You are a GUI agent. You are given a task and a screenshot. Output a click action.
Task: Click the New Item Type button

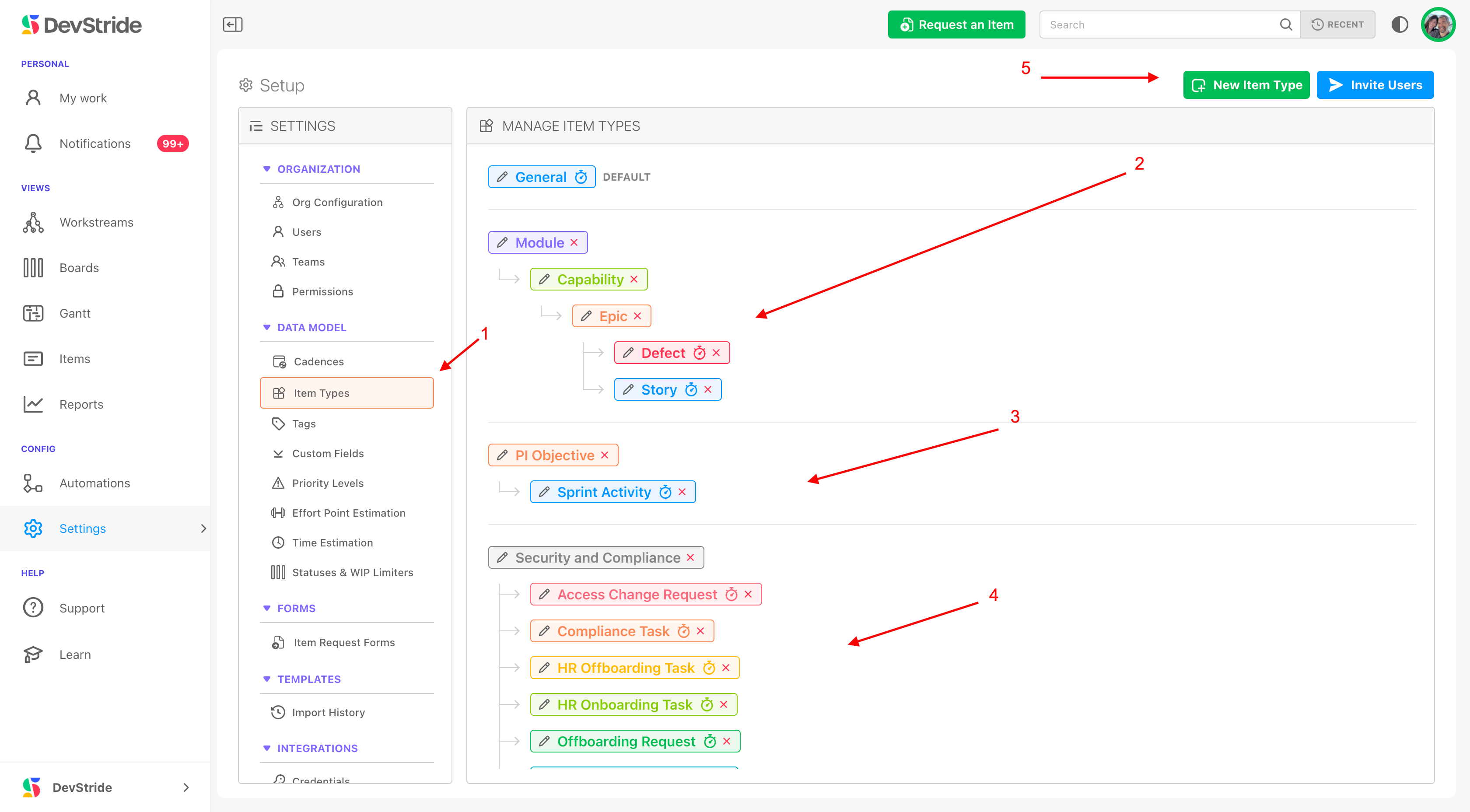[1246, 85]
